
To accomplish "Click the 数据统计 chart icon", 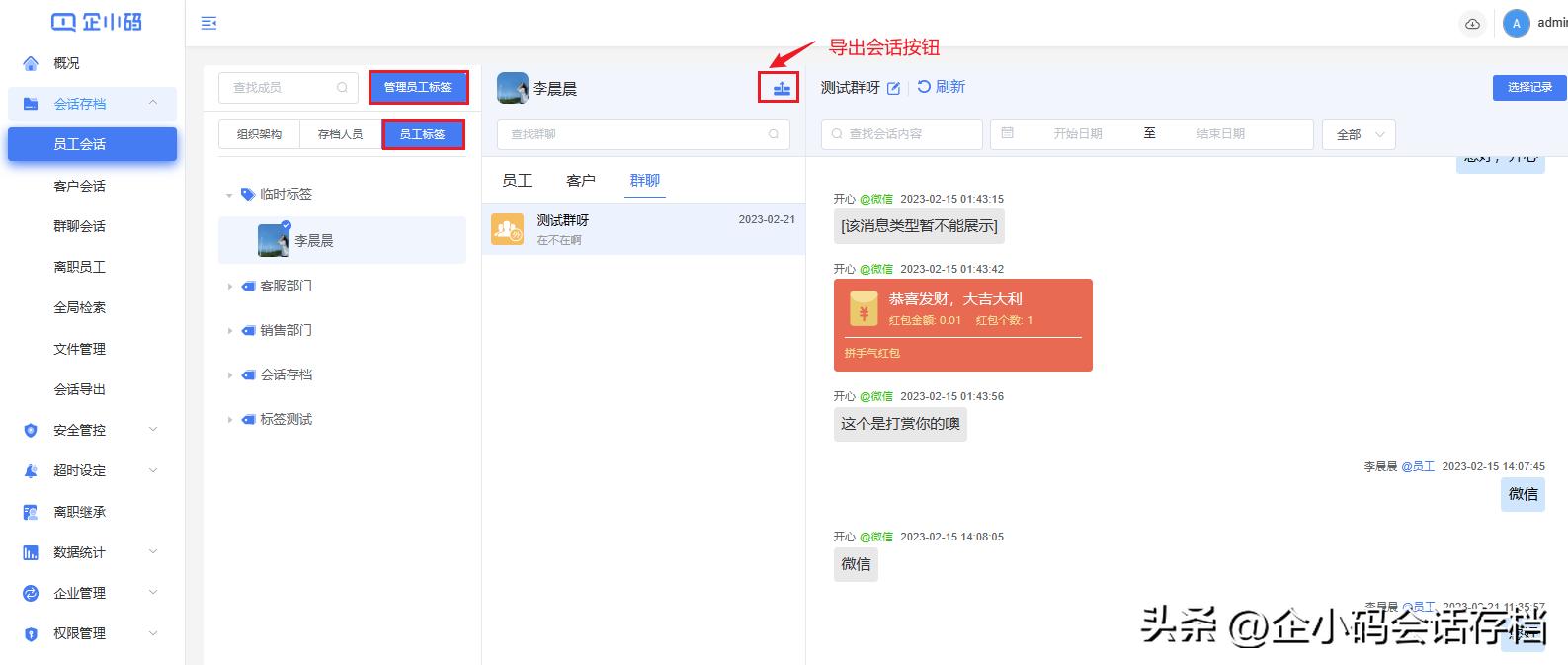I will (31, 552).
